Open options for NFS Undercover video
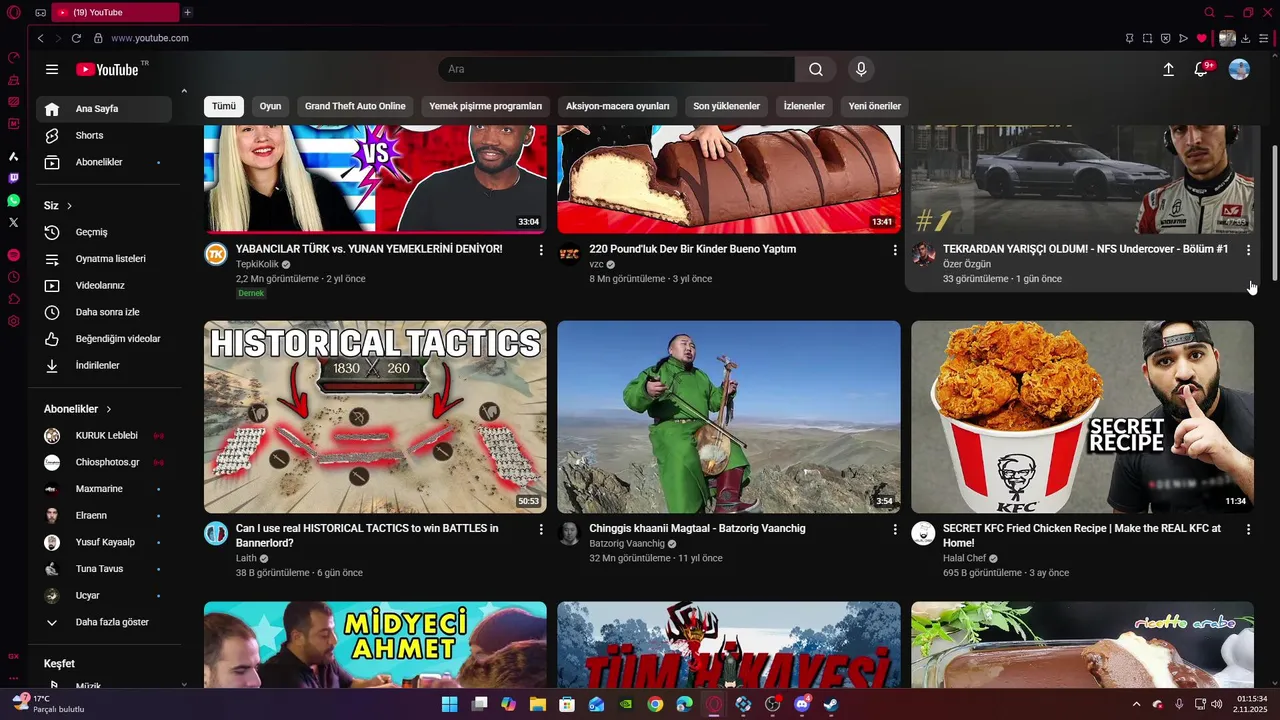 pyautogui.click(x=1248, y=249)
